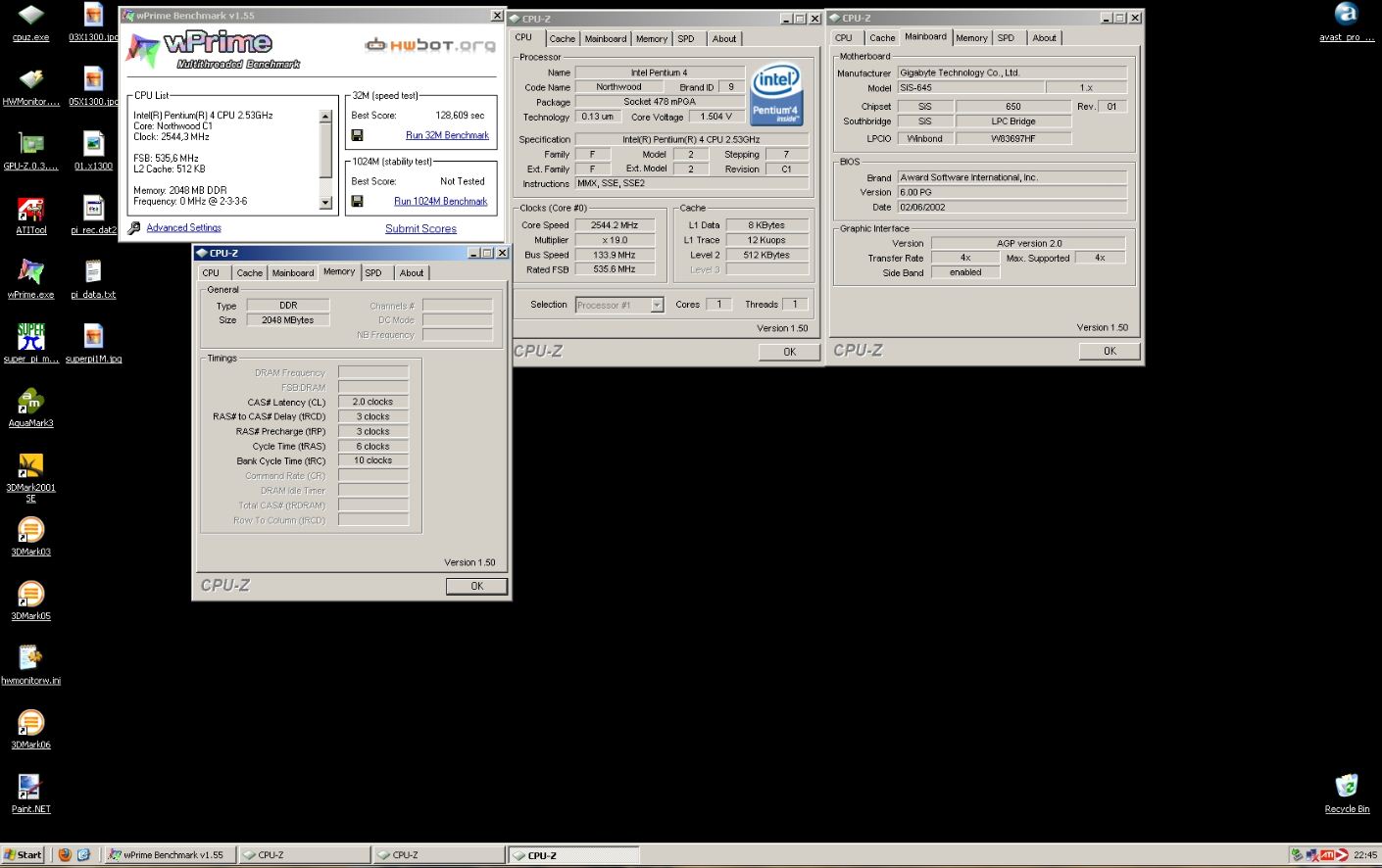
Task: Click OK in the CPU-Z CPU window
Action: click(789, 352)
